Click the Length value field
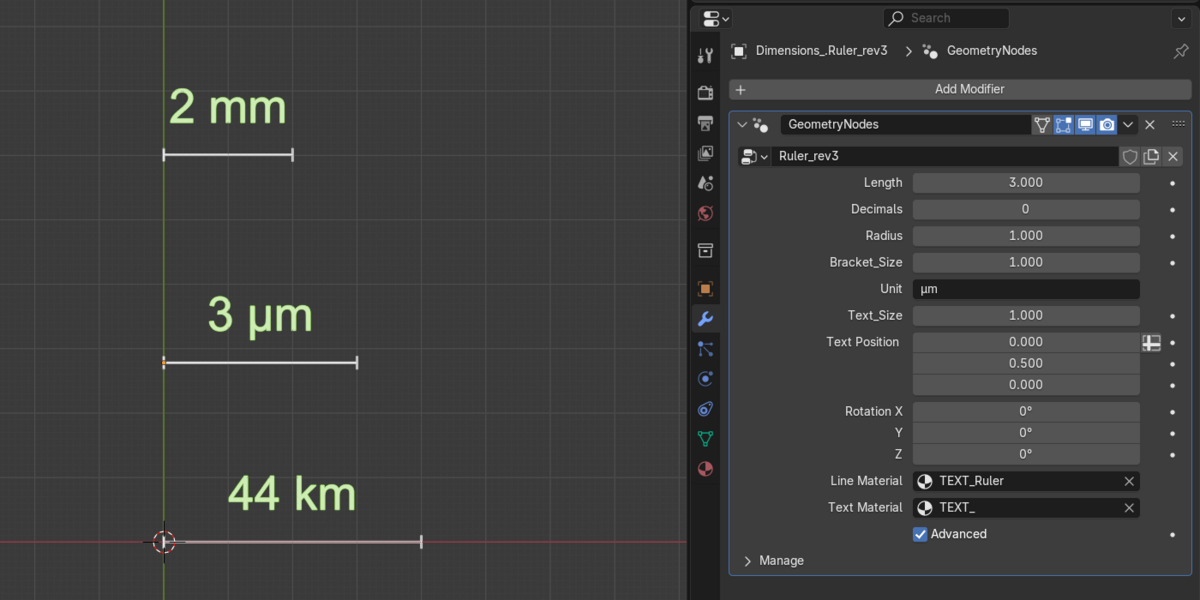1200x600 pixels. (1026, 183)
